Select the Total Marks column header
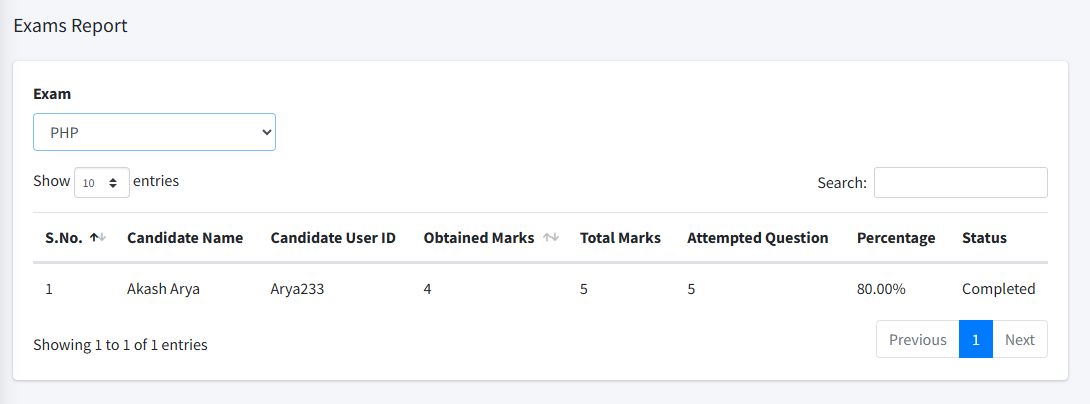This screenshot has width=1090, height=404. 620,238
